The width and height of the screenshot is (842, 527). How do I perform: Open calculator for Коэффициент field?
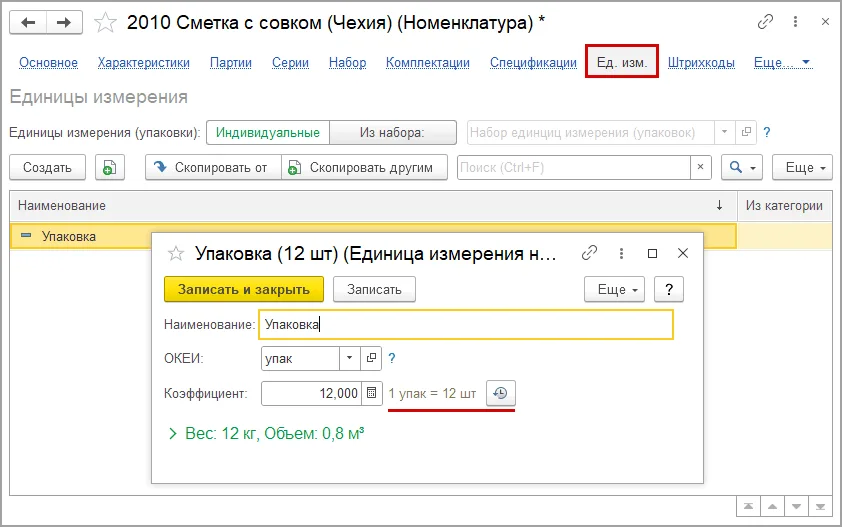pyautogui.click(x=371, y=393)
